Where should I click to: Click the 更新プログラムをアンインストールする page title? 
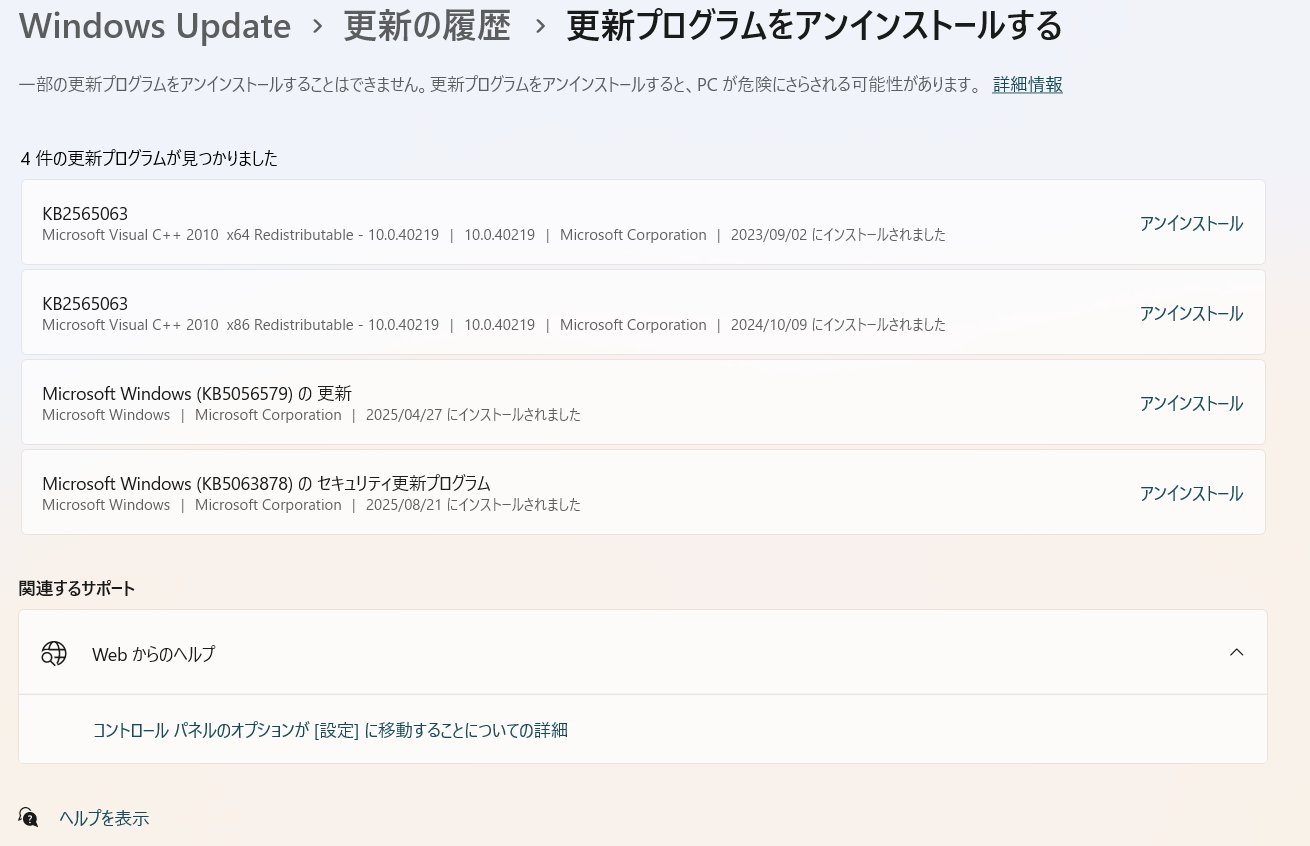[814, 27]
